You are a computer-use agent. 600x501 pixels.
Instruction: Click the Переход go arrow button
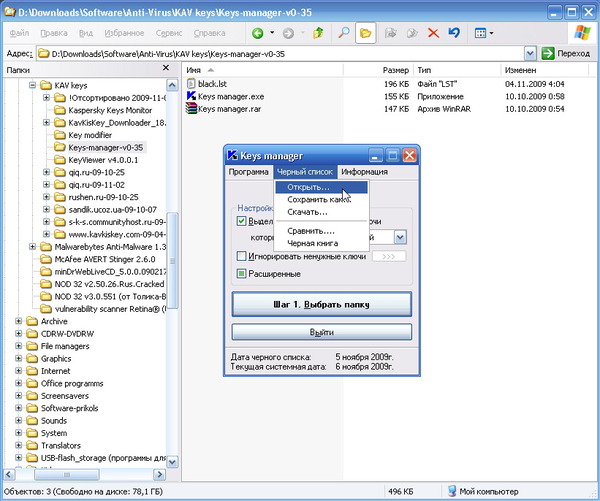[x=548, y=53]
